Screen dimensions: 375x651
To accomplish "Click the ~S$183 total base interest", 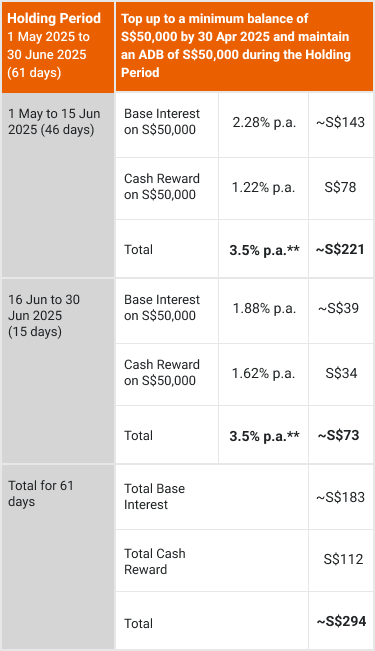I will 341,497.
